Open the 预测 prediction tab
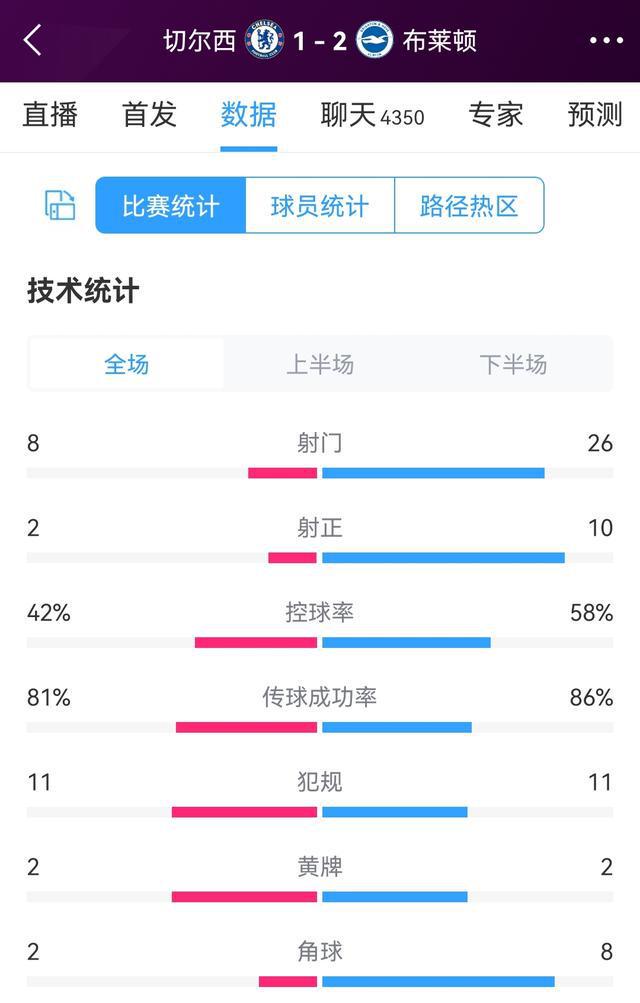The height and width of the screenshot is (1003, 640). [x=596, y=115]
